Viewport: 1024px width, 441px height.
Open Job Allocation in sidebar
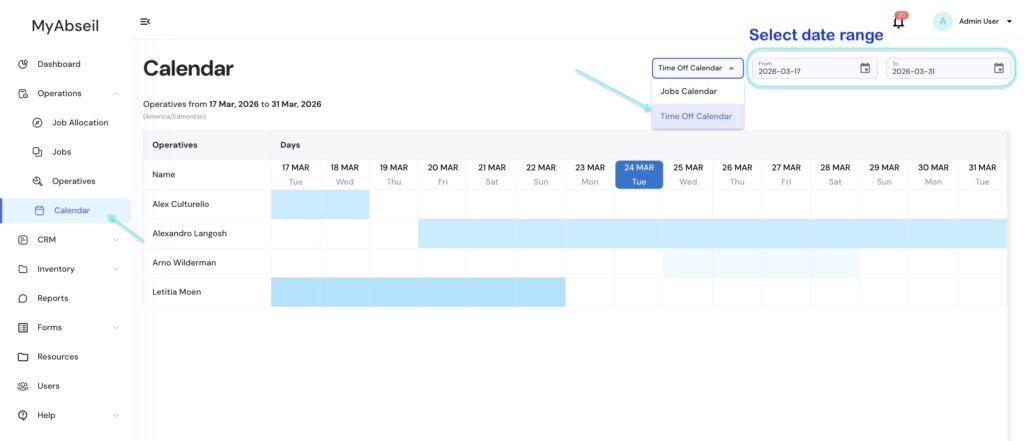[x=79, y=123]
